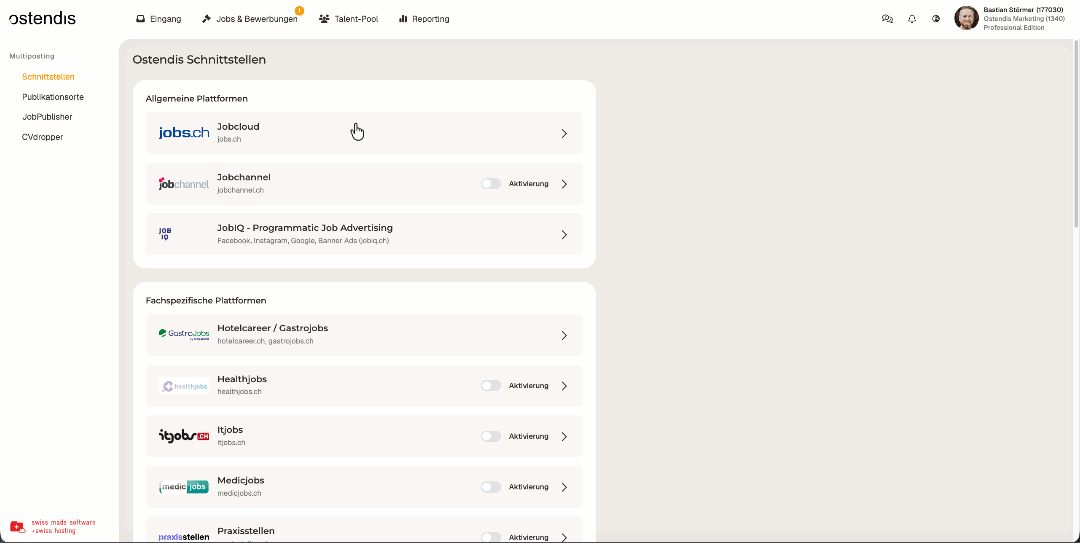Screen dimensions: 1080x543
Task: Open Publikationsorte in the sidebar
Action: (53, 97)
